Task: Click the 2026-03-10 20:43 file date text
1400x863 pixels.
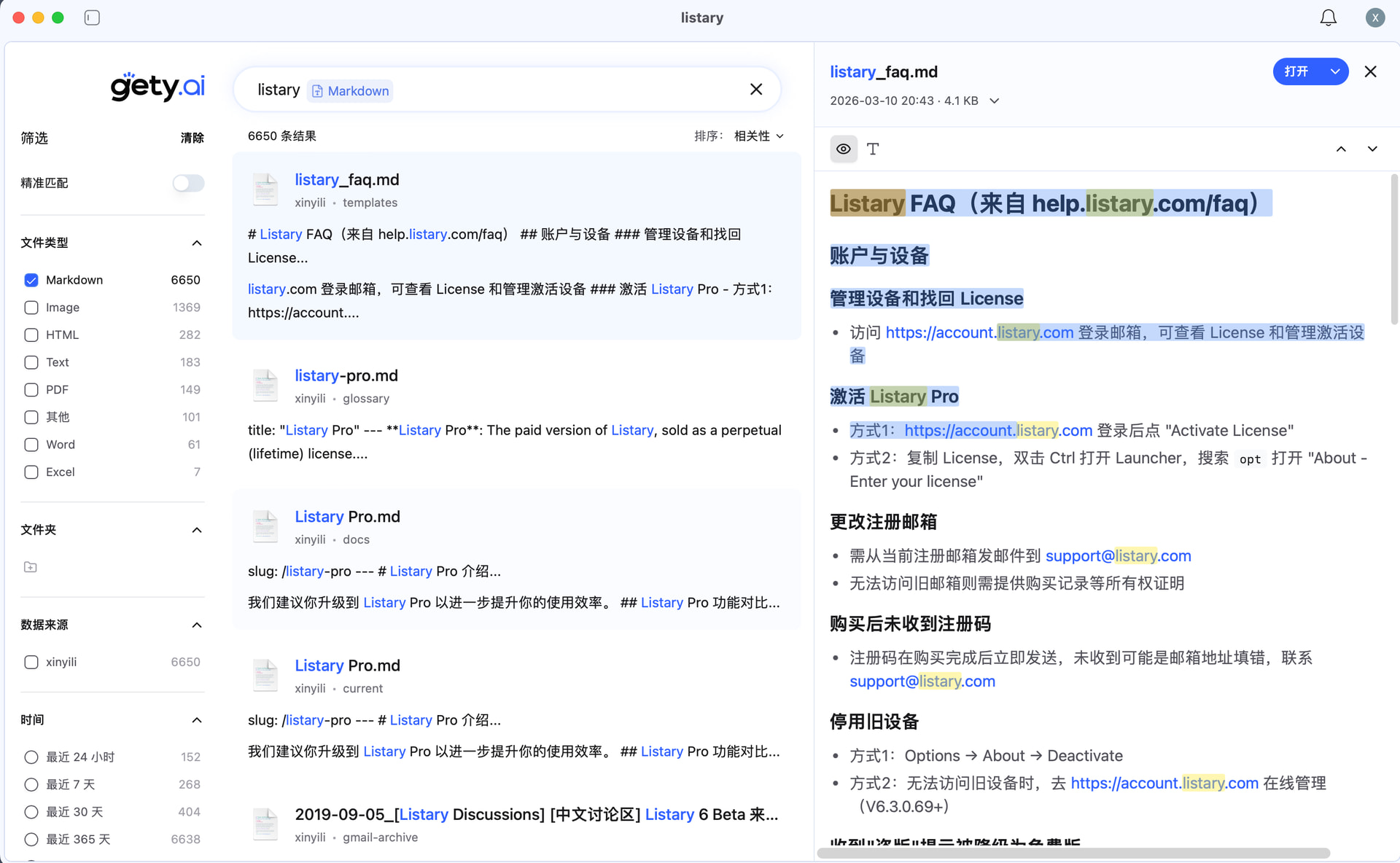Action: click(x=882, y=101)
